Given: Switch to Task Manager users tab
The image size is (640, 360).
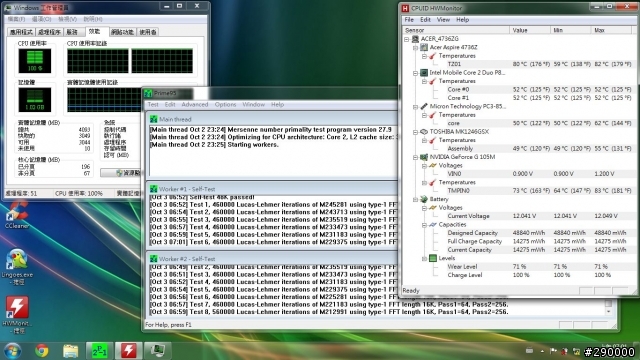Looking at the screenshot, I should pyautogui.click(x=148, y=32).
